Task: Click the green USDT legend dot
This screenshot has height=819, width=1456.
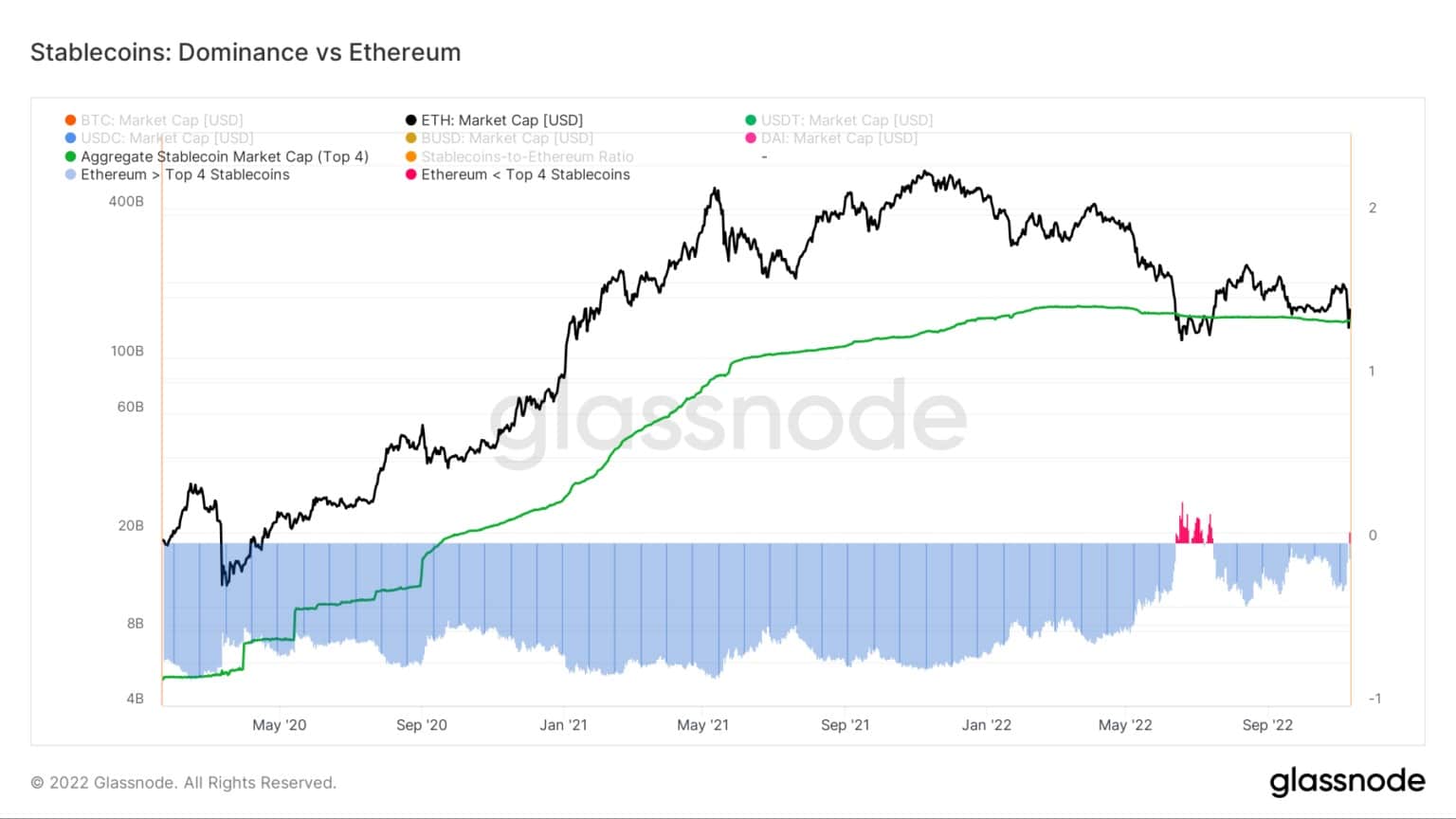Action: coord(751,120)
